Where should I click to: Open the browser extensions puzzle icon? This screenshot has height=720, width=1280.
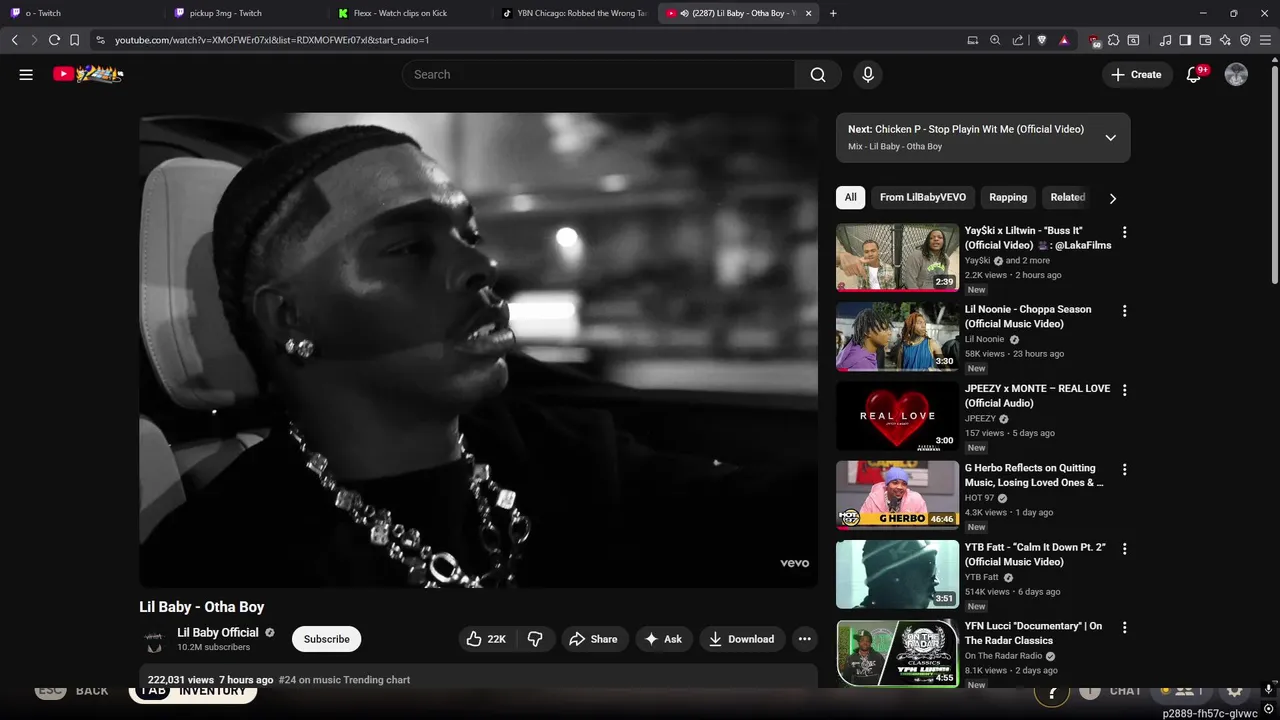[1114, 40]
